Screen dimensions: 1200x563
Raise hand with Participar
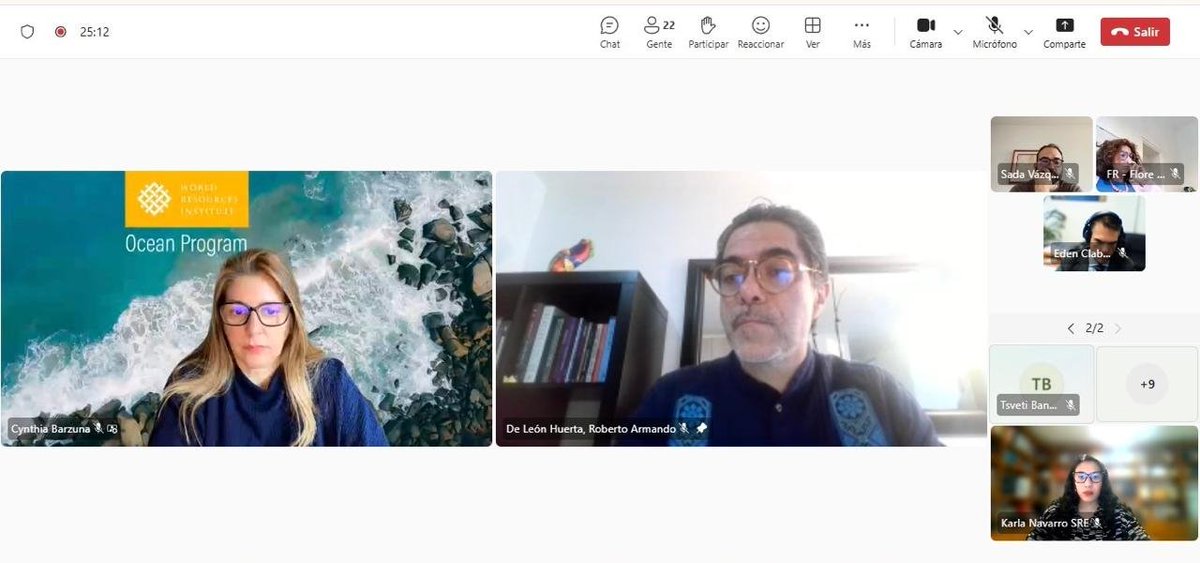coord(708,32)
